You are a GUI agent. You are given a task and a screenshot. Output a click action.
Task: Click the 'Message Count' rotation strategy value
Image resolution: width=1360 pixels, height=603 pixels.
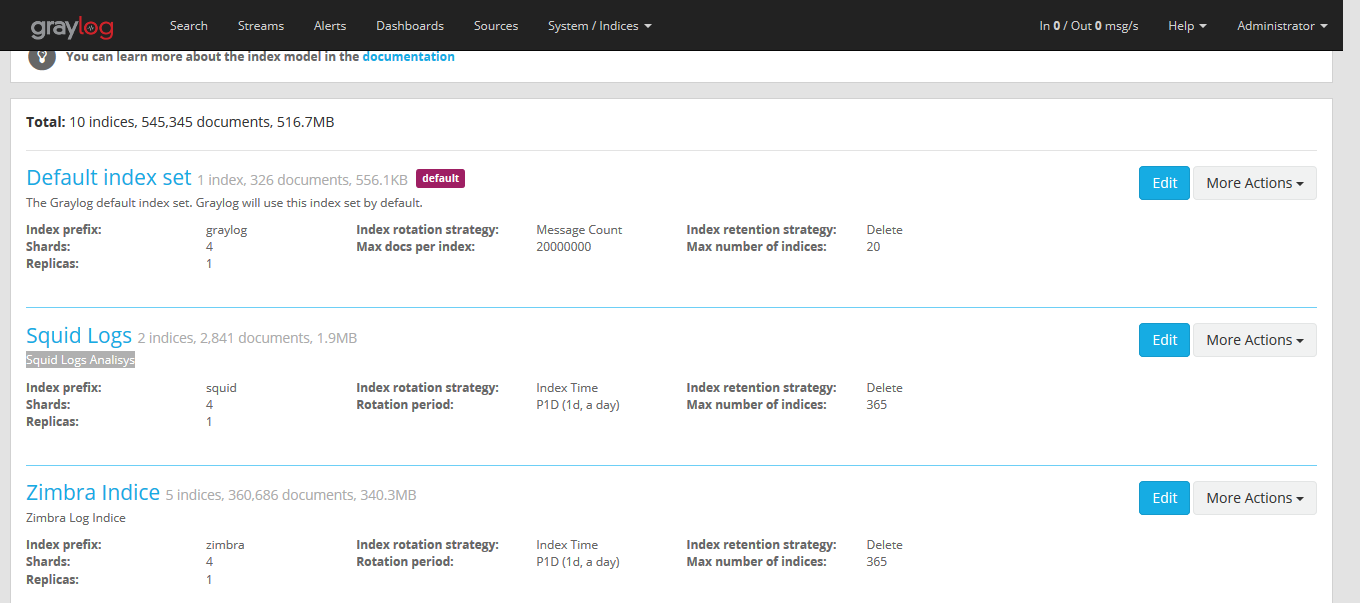(x=579, y=230)
